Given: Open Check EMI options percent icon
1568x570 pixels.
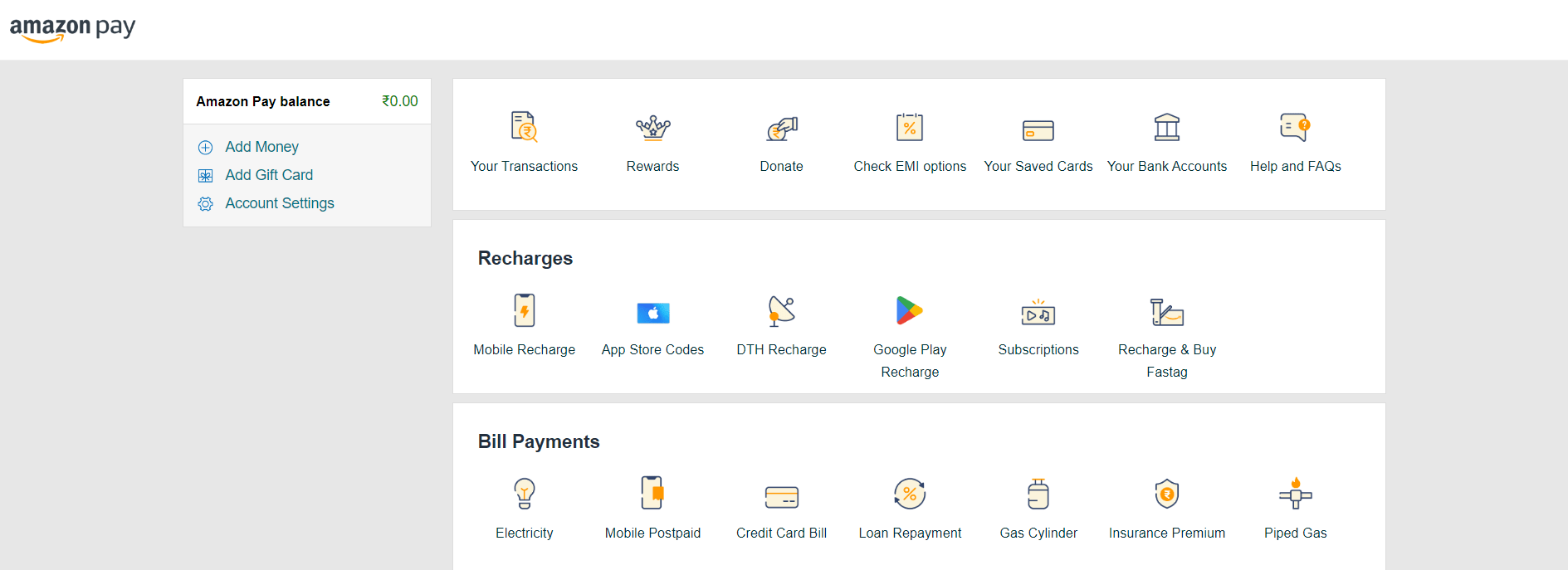Looking at the screenshot, I should point(910,127).
